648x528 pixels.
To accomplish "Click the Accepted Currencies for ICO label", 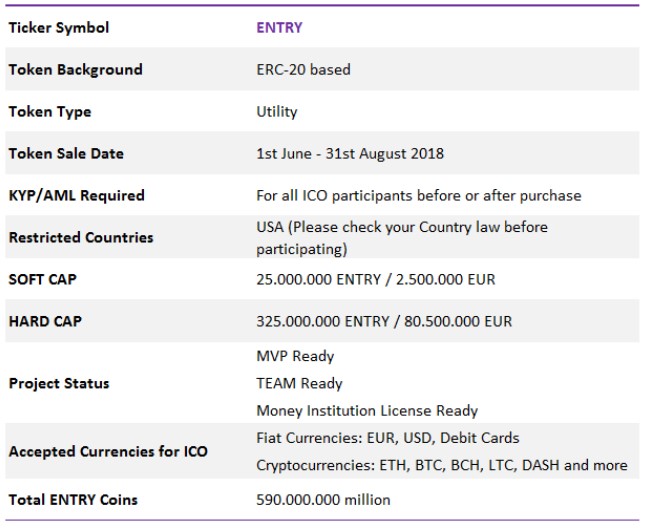I will coord(108,452).
